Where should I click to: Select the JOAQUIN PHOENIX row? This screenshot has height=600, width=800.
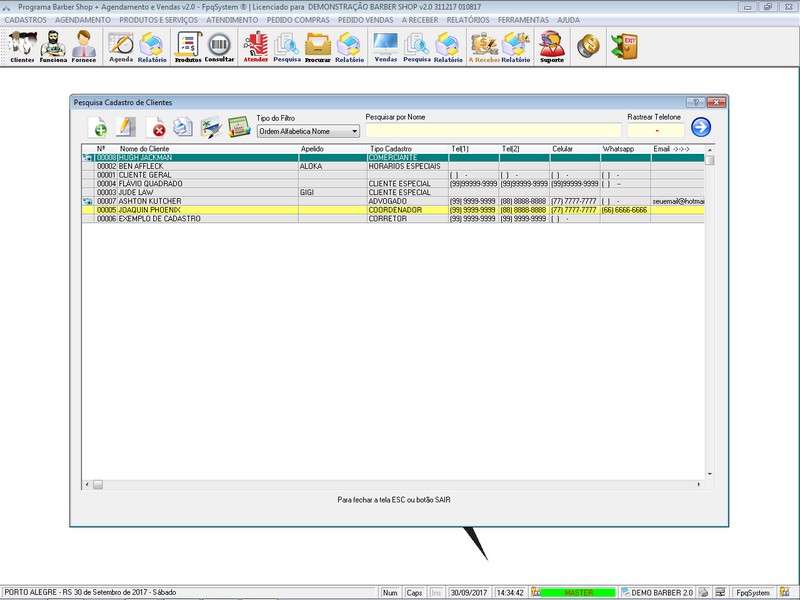[393, 210]
